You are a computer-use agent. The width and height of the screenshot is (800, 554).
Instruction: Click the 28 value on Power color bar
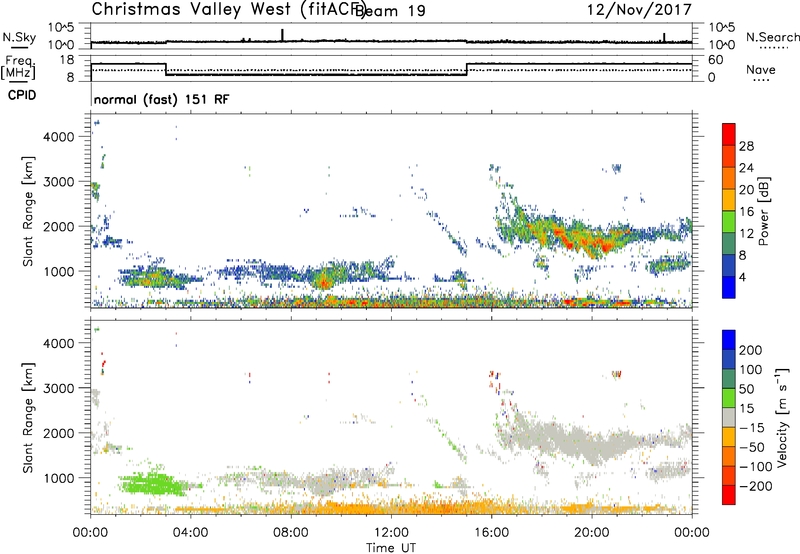(x=746, y=146)
